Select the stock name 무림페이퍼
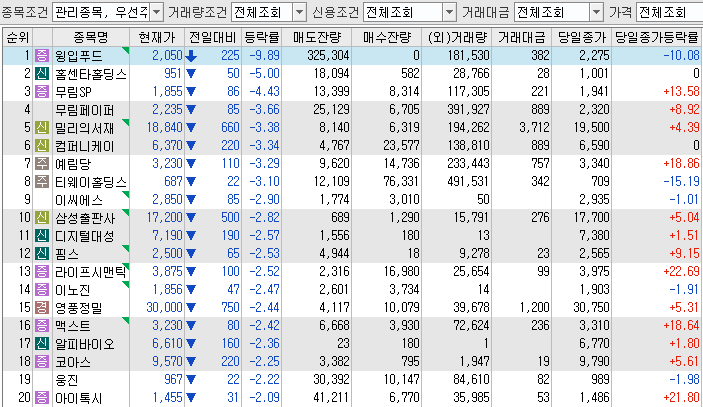Viewport: 703px width, 407px height. pyautogui.click(x=84, y=110)
